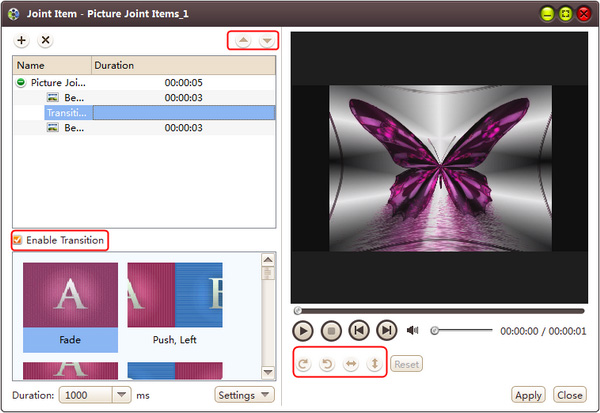Mute the preview audio speaker icon
This screenshot has width=600, height=413.
tap(412, 330)
